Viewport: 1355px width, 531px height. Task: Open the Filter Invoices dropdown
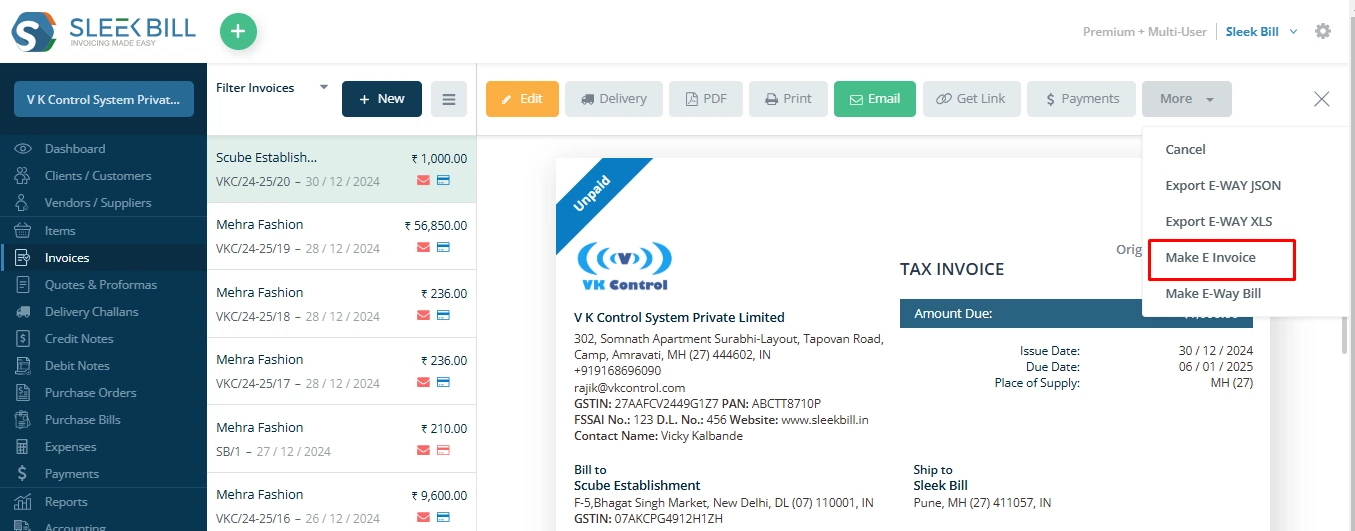click(272, 88)
